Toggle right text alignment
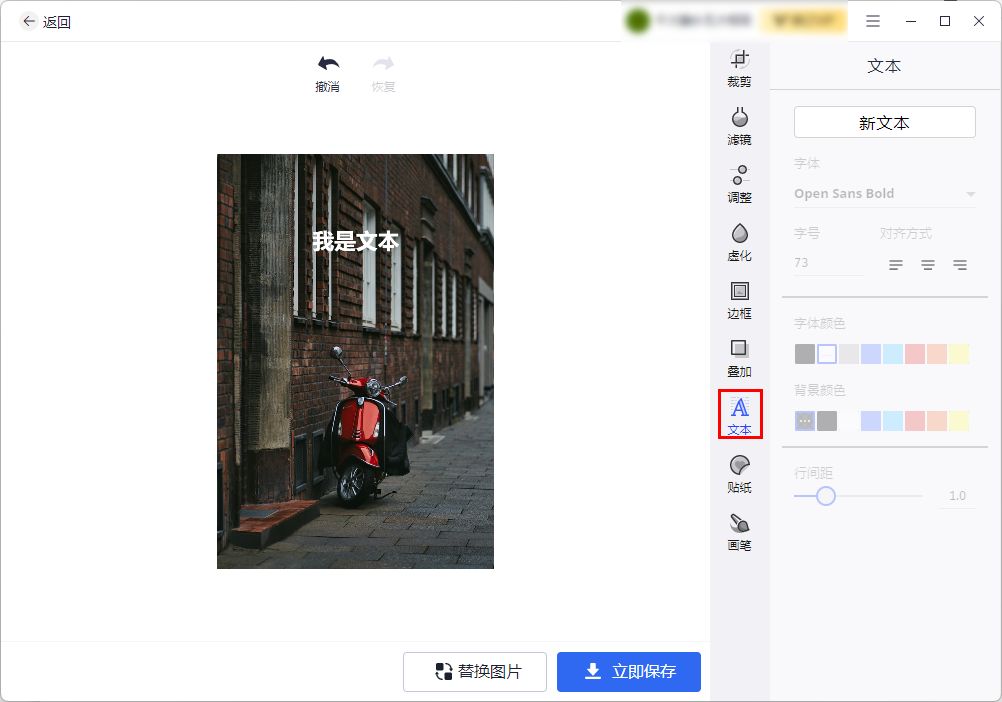Image resolution: width=1002 pixels, height=702 pixels. coord(961,264)
